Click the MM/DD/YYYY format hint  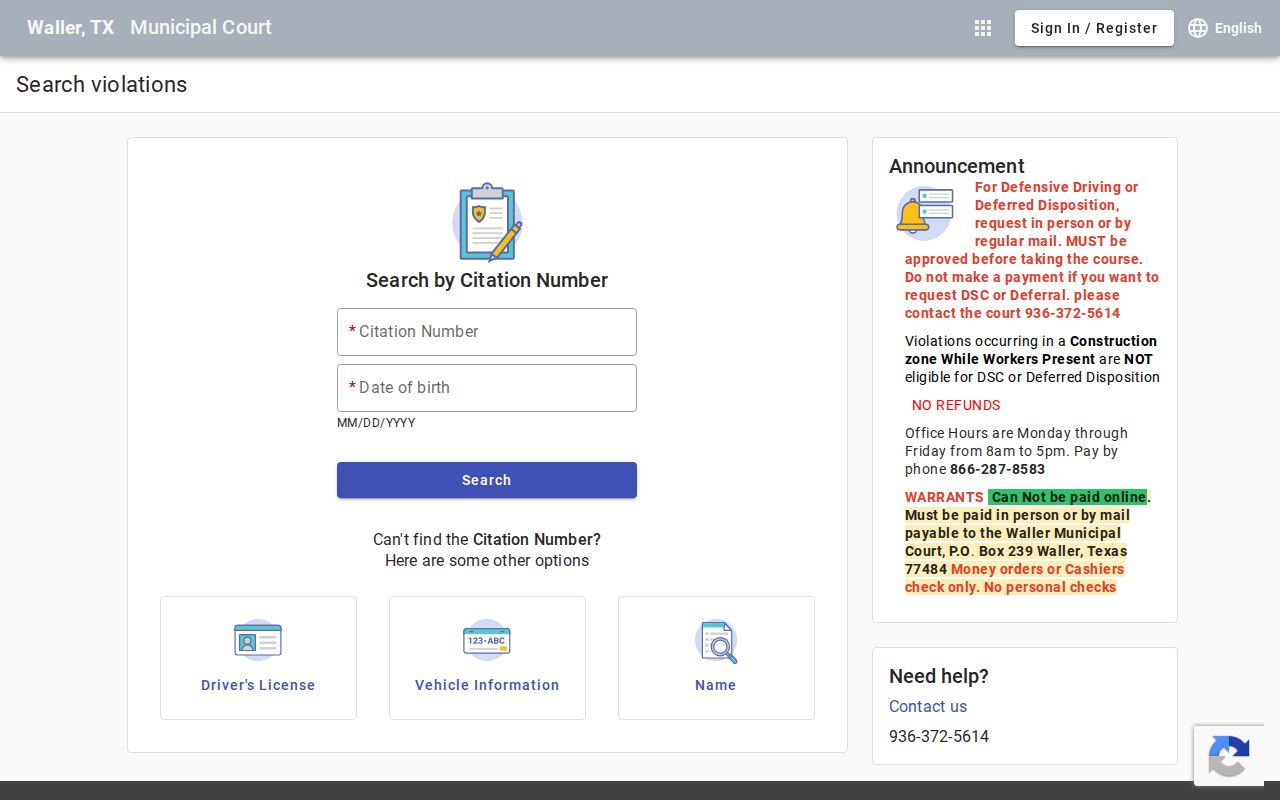(376, 423)
